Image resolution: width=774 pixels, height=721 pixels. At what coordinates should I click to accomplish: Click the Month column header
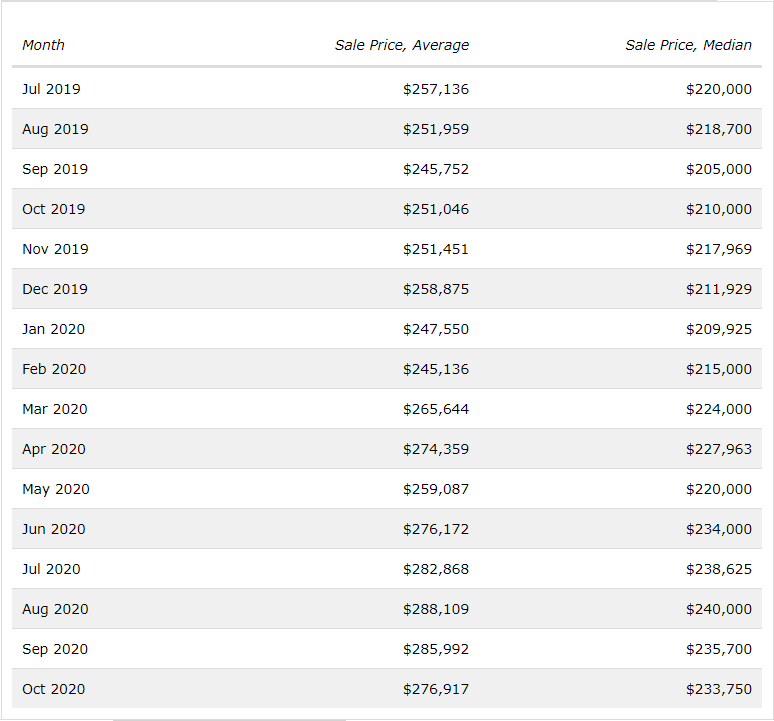coord(43,45)
